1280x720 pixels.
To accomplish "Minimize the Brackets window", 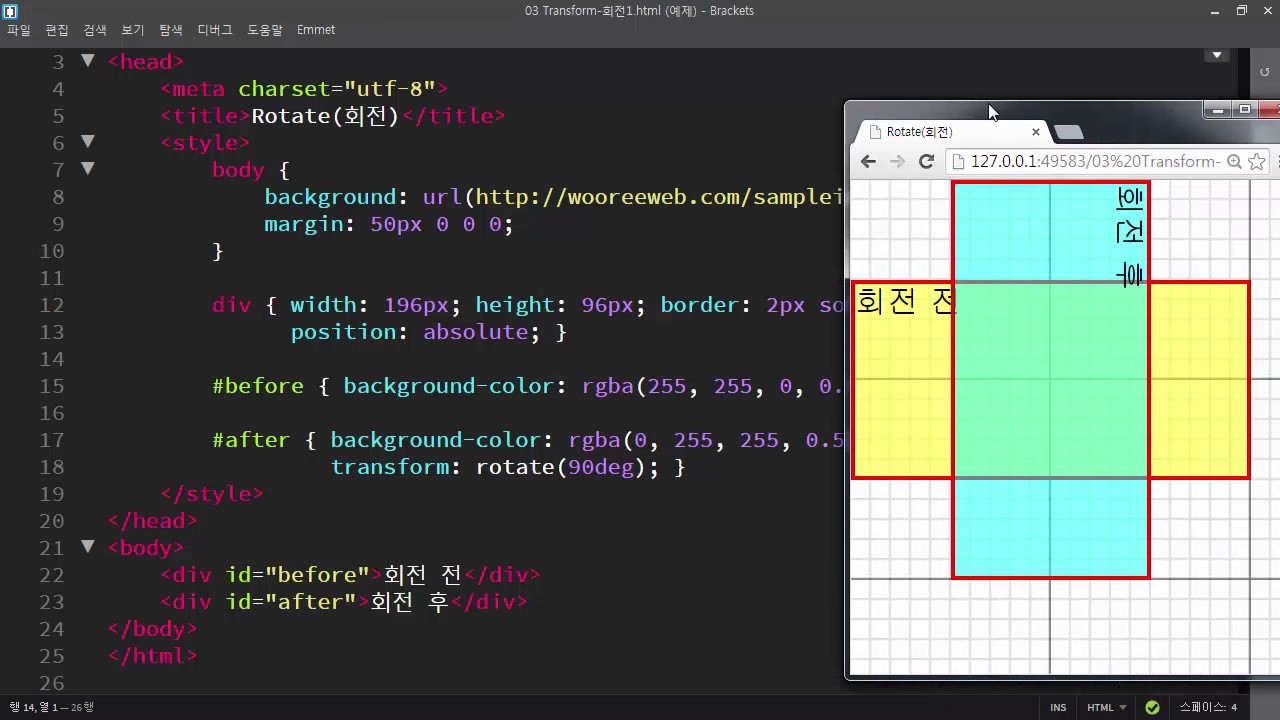I will pyautogui.click(x=1215, y=11).
